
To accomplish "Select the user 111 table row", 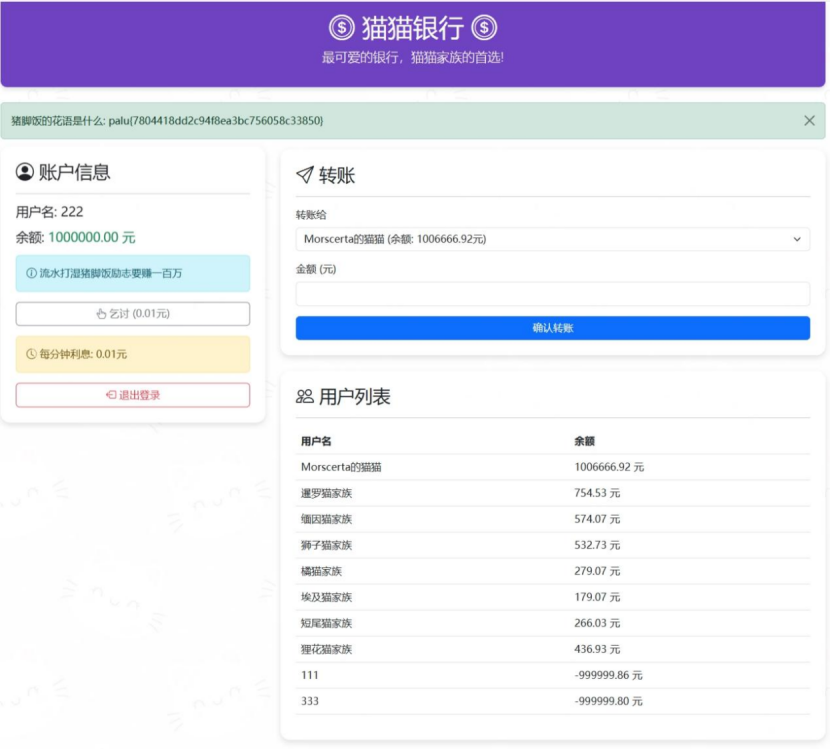I will (x=552, y=675).
